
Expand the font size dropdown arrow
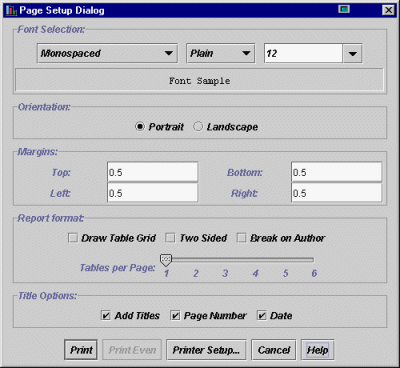pyautogui.click(x=352, y=53)
